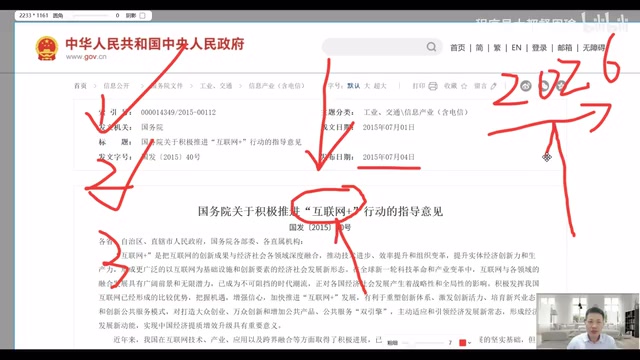640x360 pixels.
Task: Open 首页 in the top navigation
Action: [458, 48]
